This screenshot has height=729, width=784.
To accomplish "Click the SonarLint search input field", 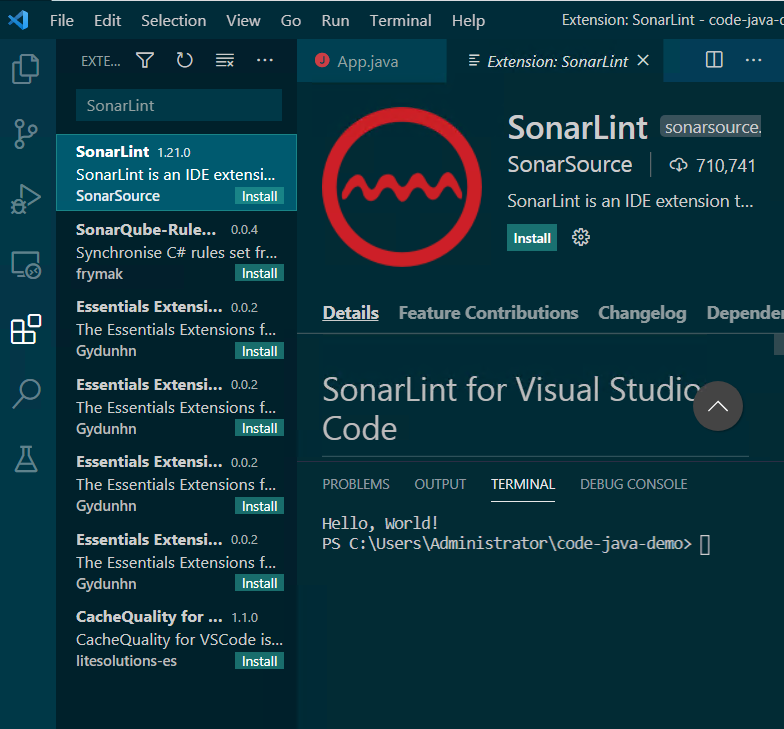I will pyautogui.click(x=179, y=105).
